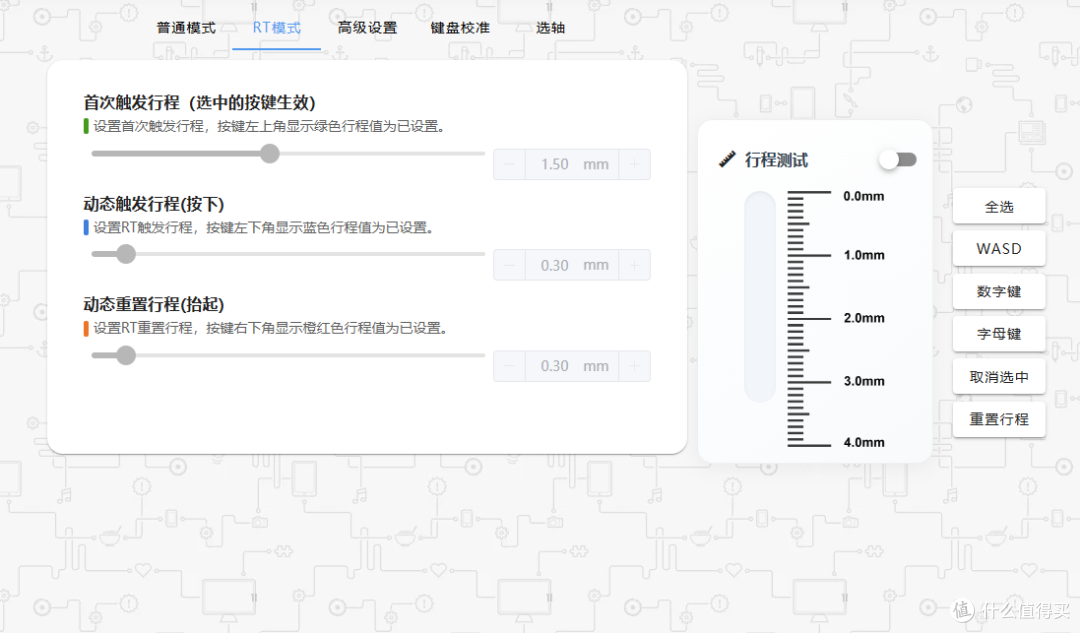Click the 3.0mm ruler label
Image resolution: width=1080 pixels, height=633 pixels.
(864, 382)
